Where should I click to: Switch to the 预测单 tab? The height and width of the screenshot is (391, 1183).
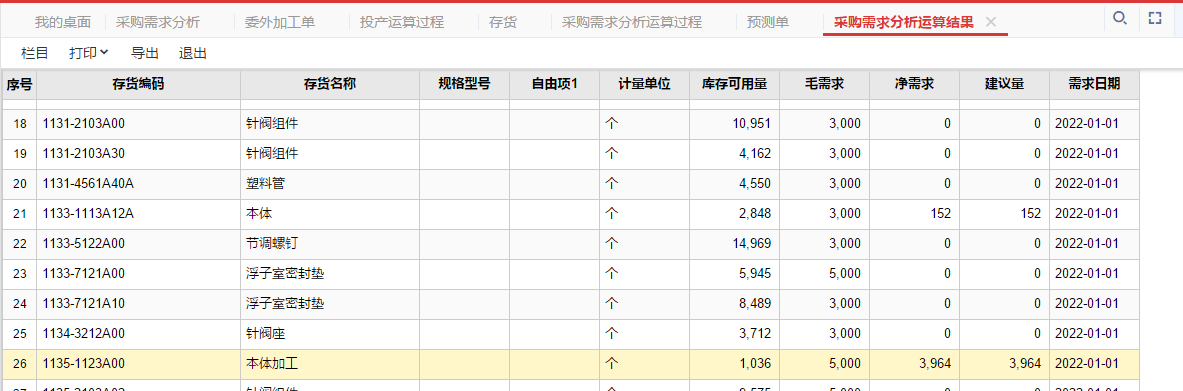tap(768, 22)
